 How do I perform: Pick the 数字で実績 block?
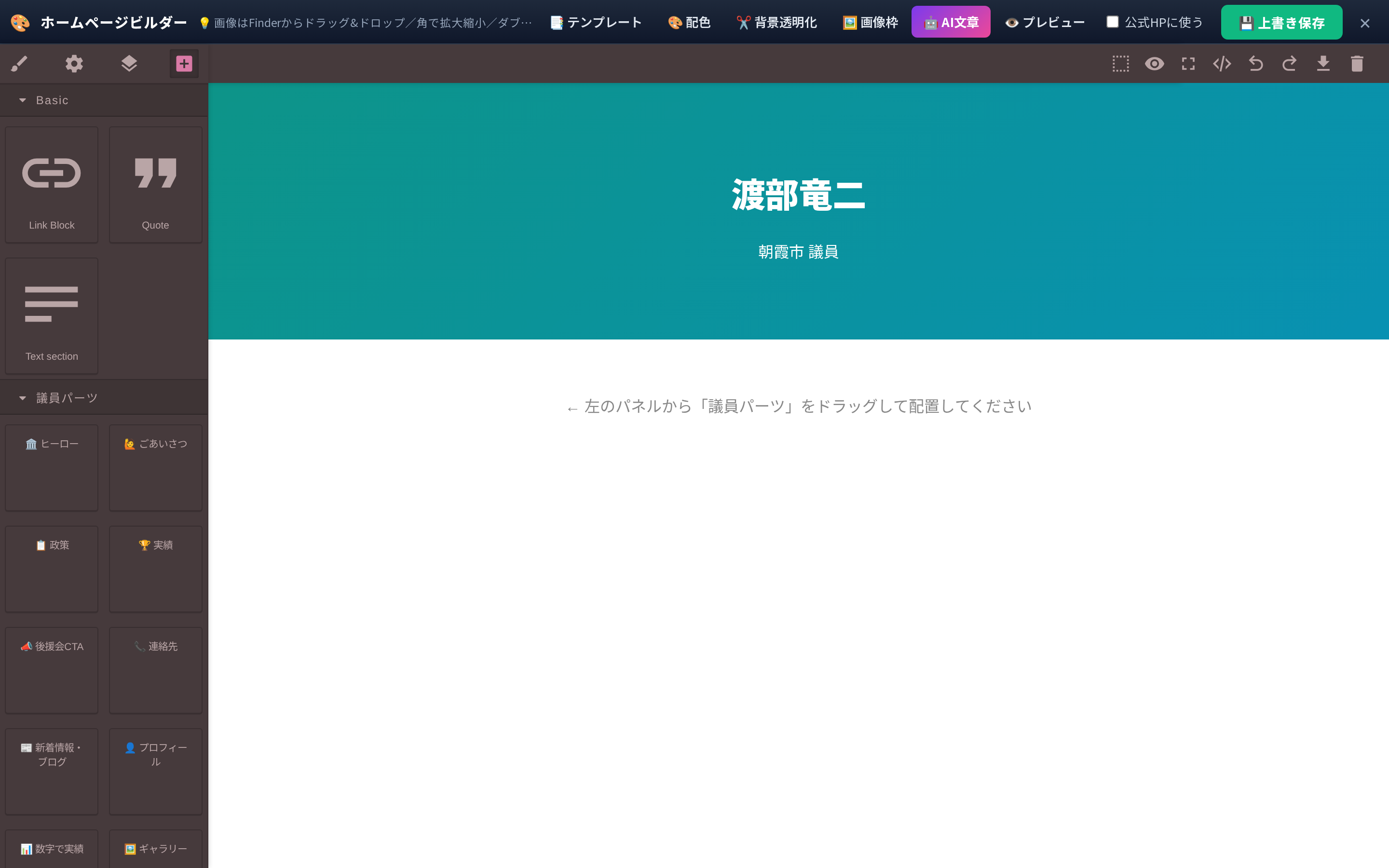coord(52,849)
